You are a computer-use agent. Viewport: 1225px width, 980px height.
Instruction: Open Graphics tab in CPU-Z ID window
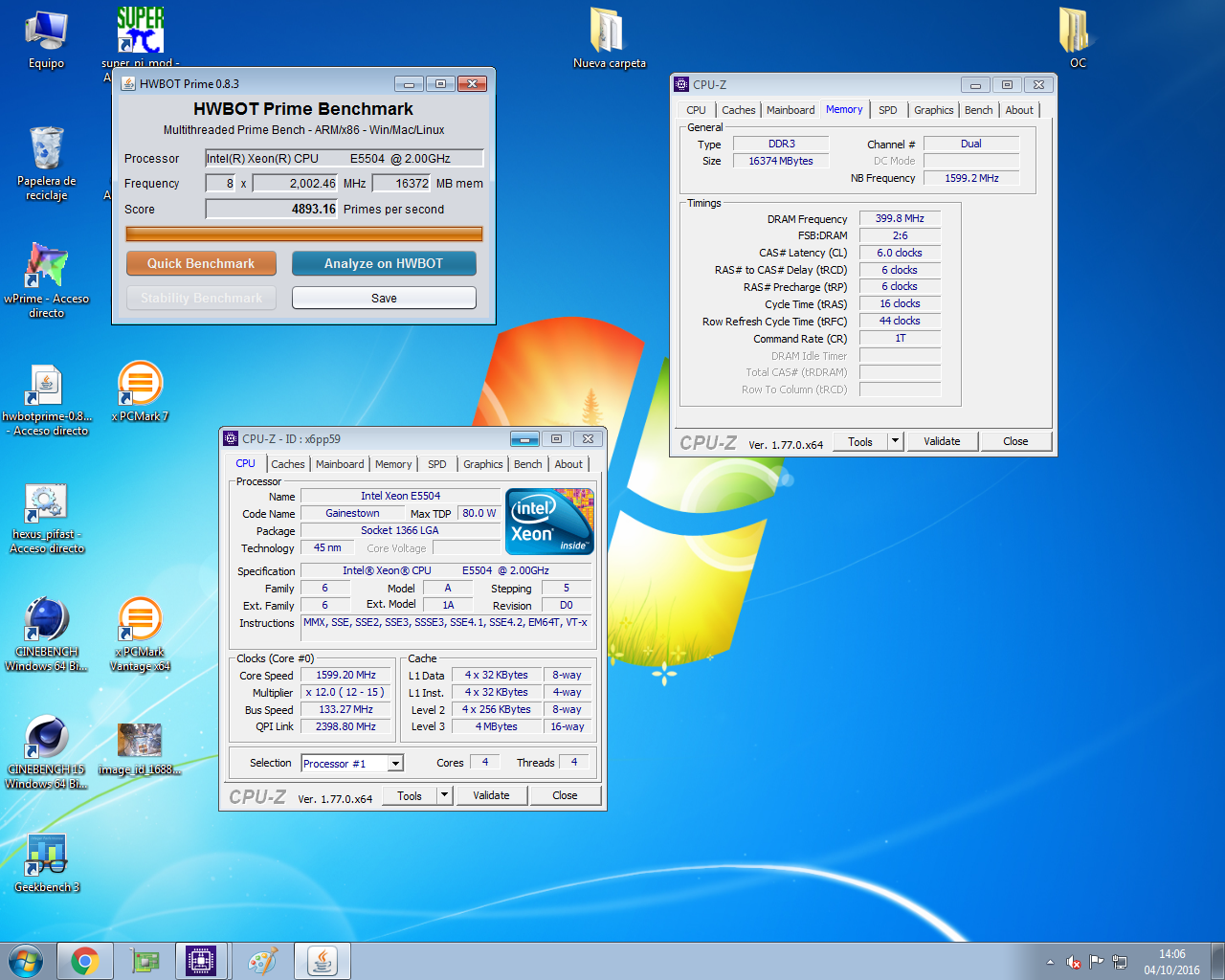[483, 464]
